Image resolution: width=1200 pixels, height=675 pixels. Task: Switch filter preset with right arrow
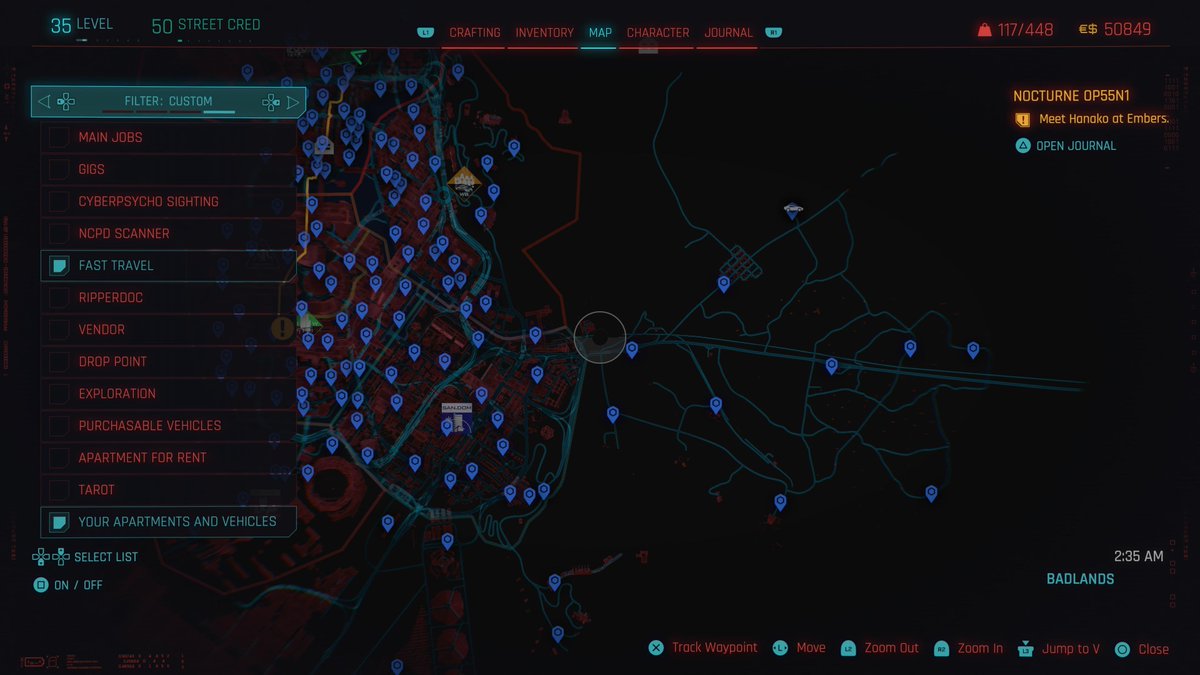pos(293,101)
